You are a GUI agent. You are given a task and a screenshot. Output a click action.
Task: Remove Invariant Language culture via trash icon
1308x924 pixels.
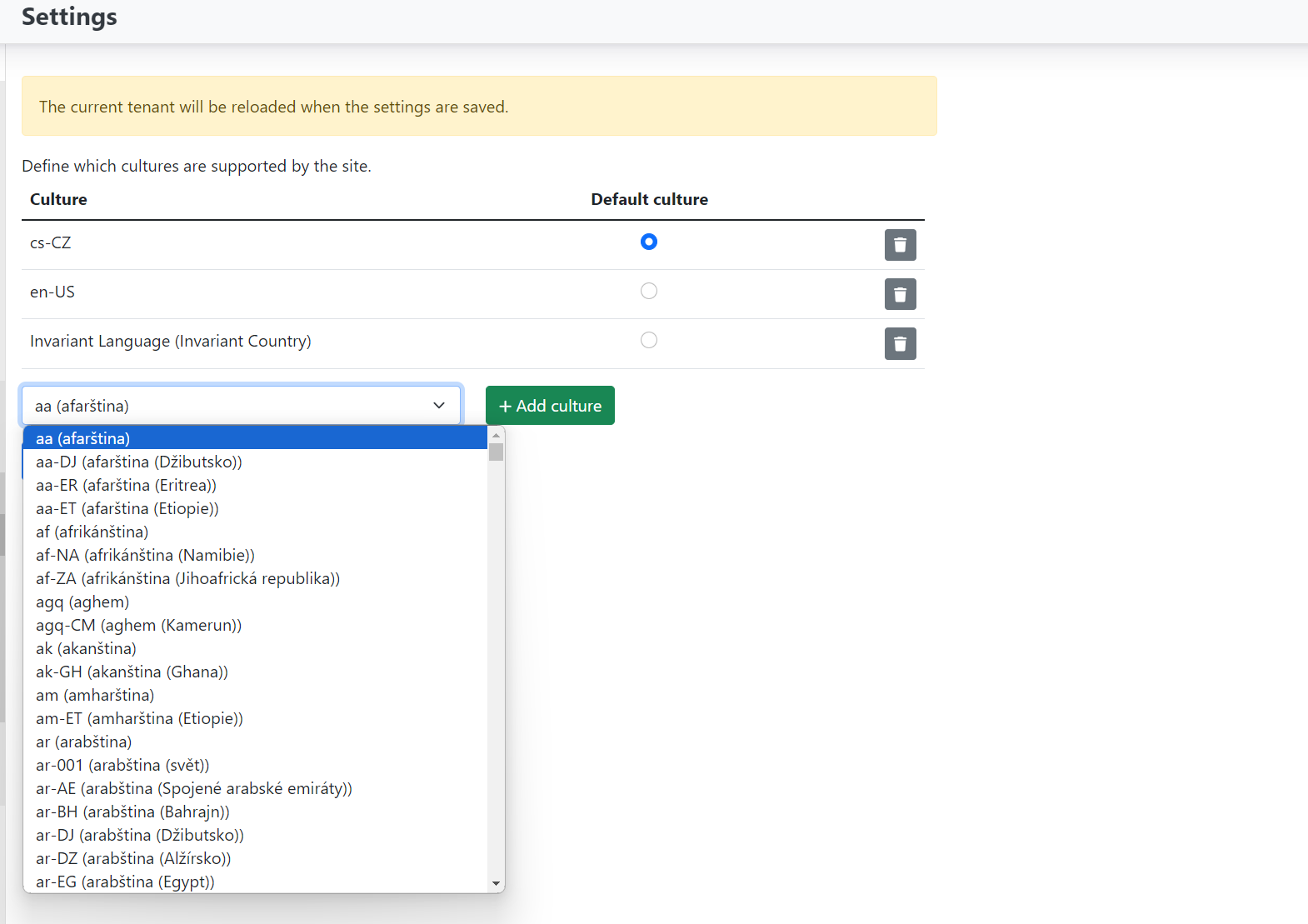(x=900, y=343)
